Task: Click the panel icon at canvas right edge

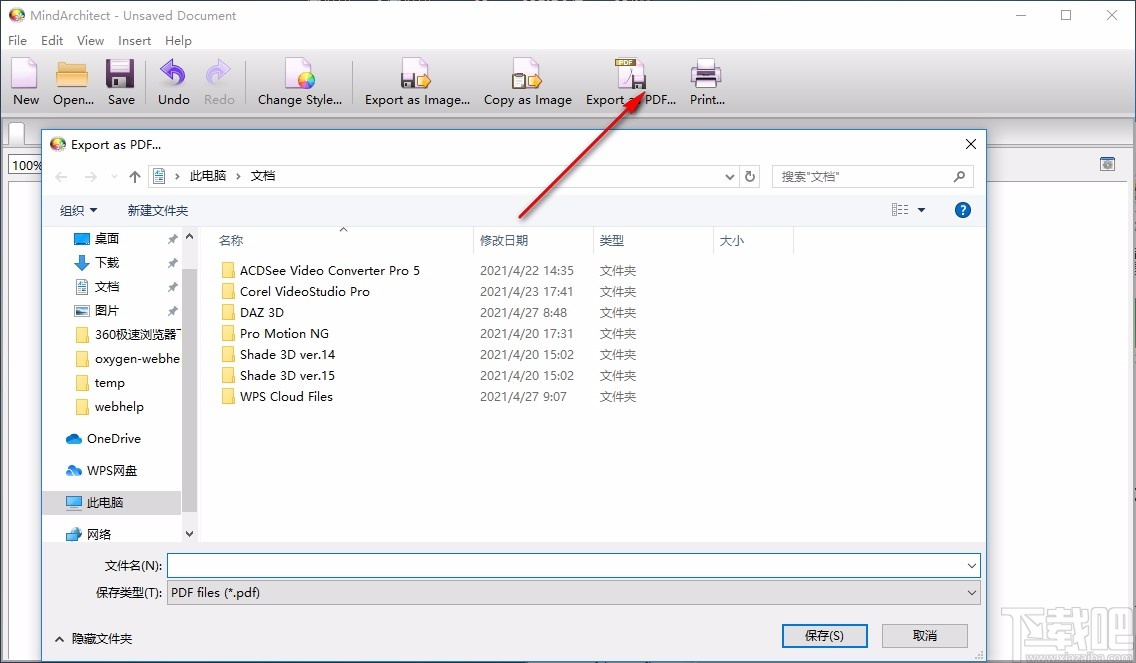Action: (1108, 164)
